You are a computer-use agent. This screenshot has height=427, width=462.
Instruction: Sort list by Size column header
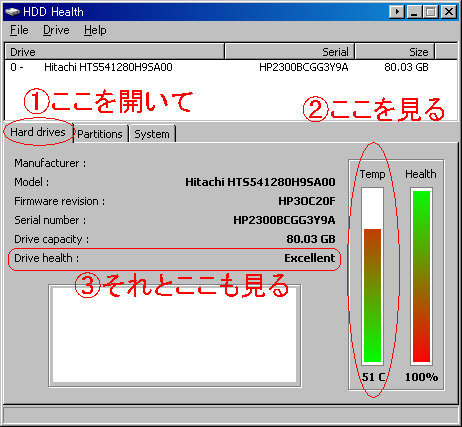[x=395, y=52]
